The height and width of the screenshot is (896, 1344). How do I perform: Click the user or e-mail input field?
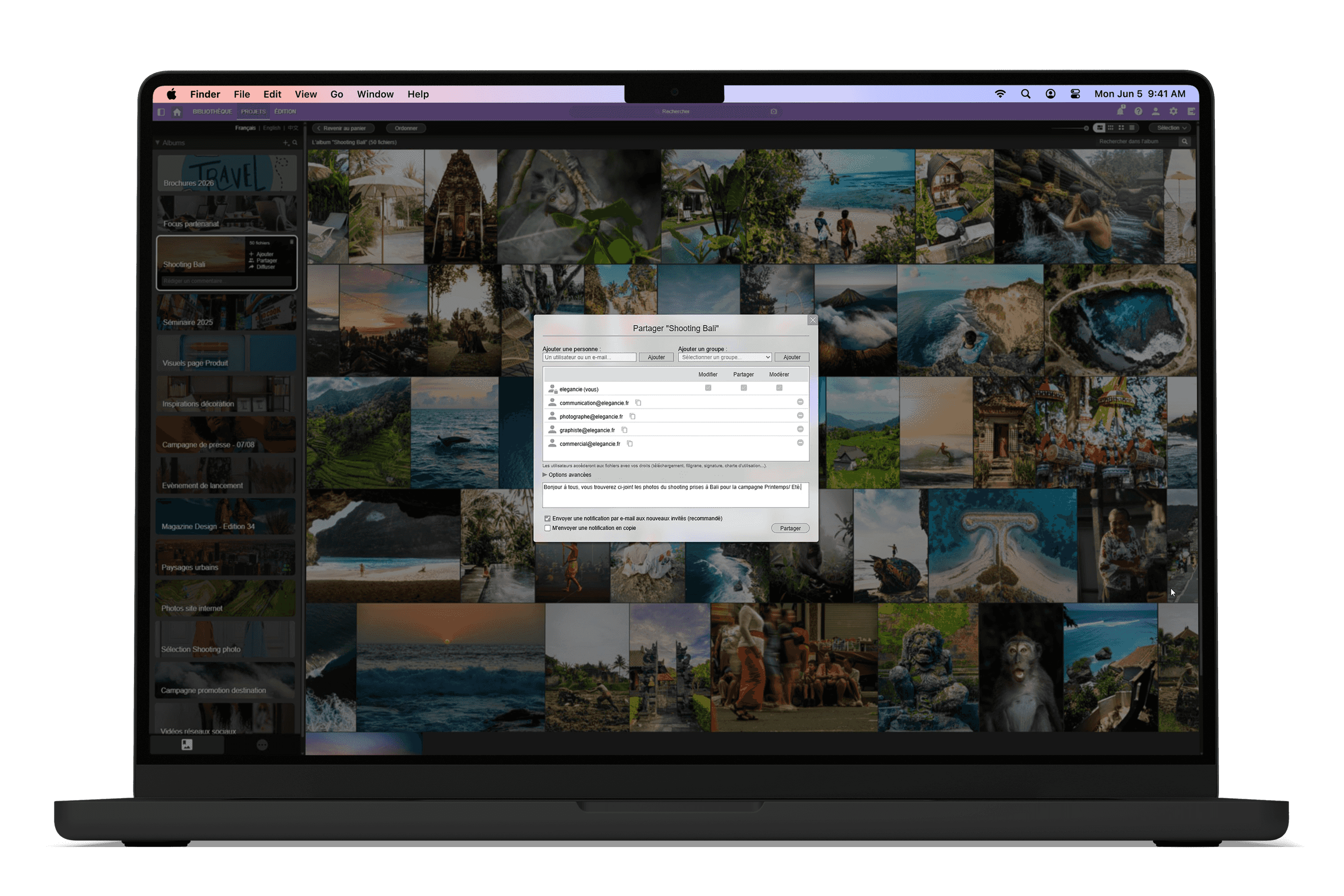[589, 358]
